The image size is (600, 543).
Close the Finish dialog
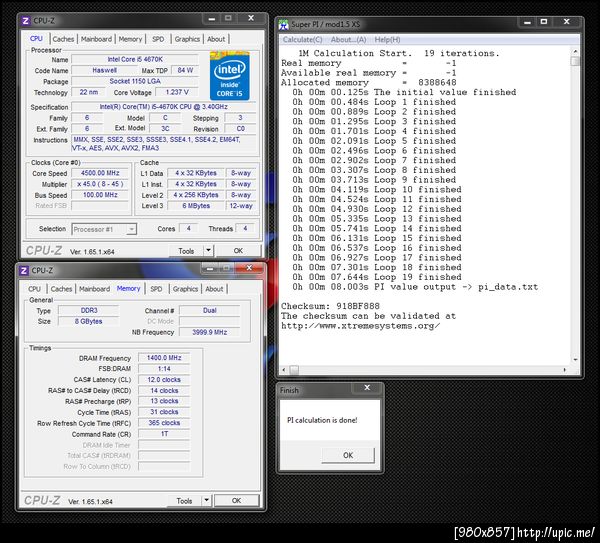tap(367, 388)
